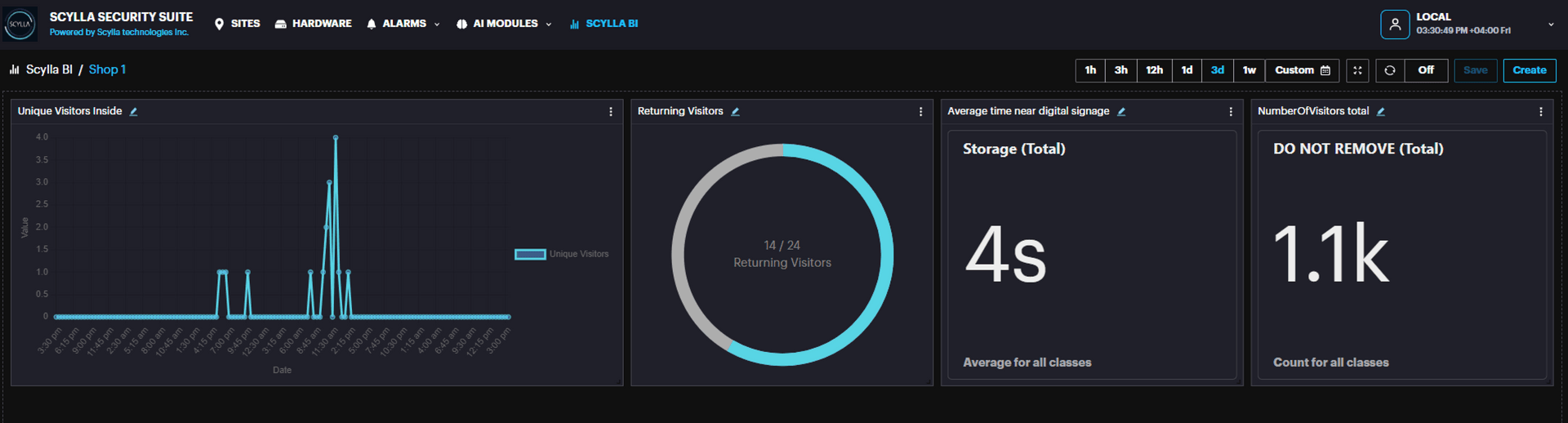Select the 1h time range
This screenshot has width=1568, height=423.
(1090, 70)
